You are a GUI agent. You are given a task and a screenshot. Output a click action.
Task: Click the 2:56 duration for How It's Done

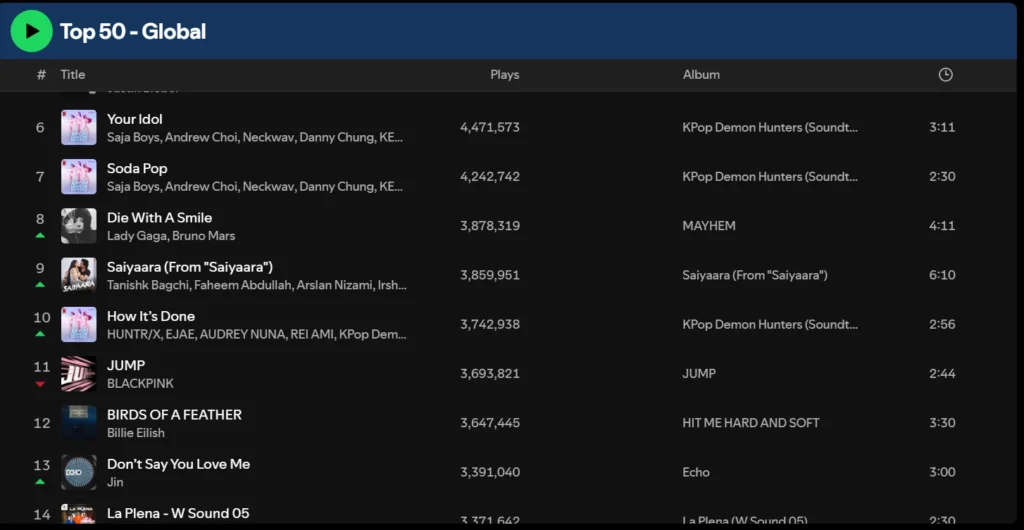[x=942, y=324]
